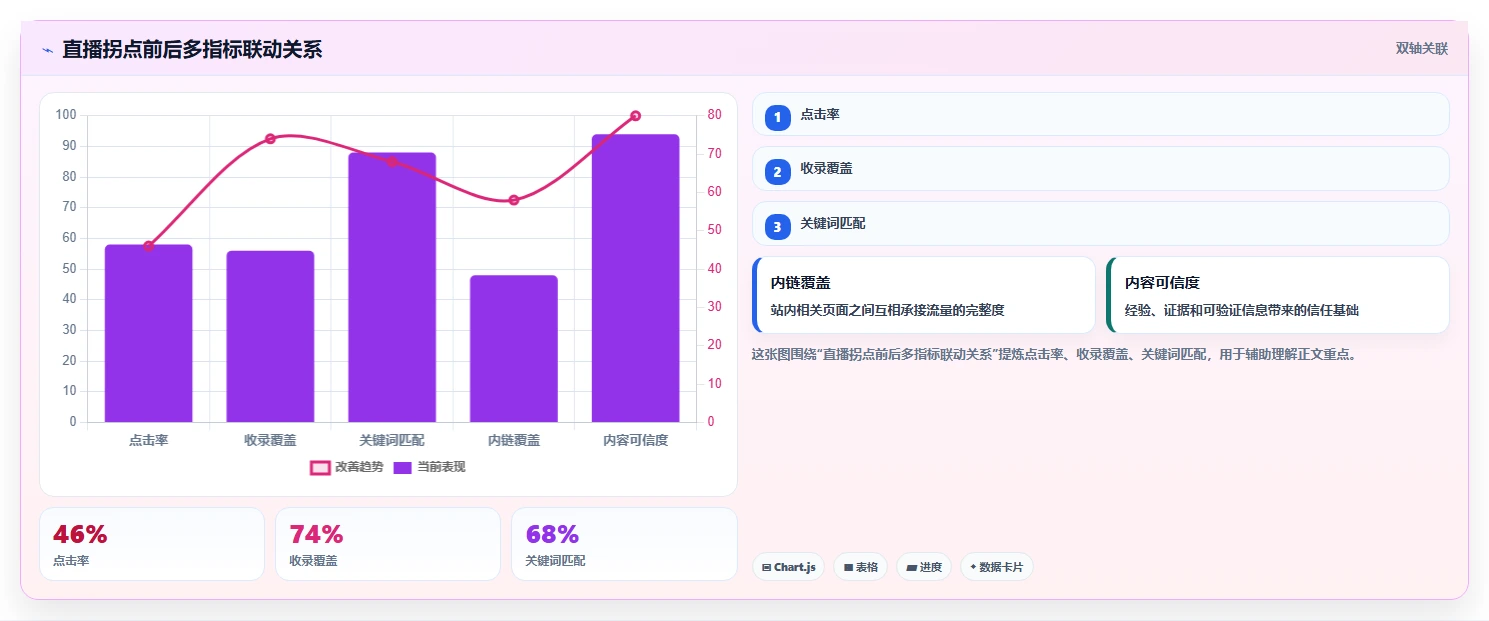Select the 关键词匹配 list row
Viewport: 1489px width, 621px height.
1100,223
